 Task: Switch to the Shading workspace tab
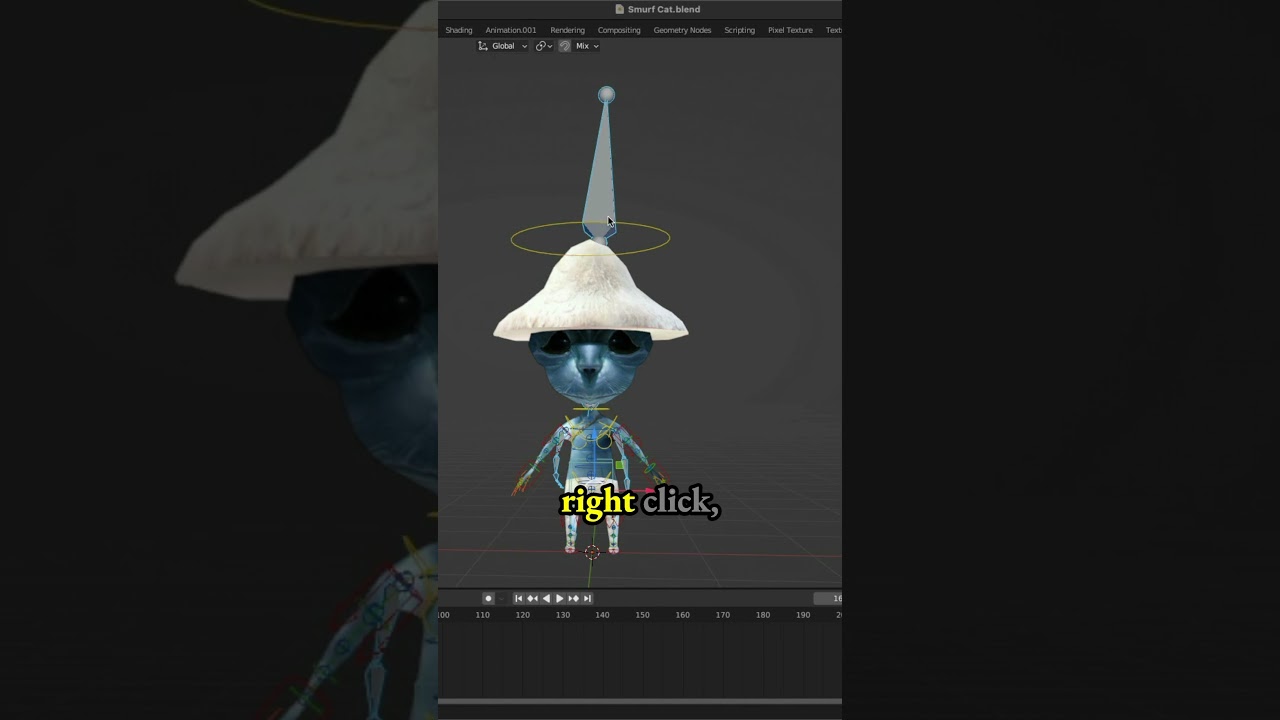click(x=459, y=30)
